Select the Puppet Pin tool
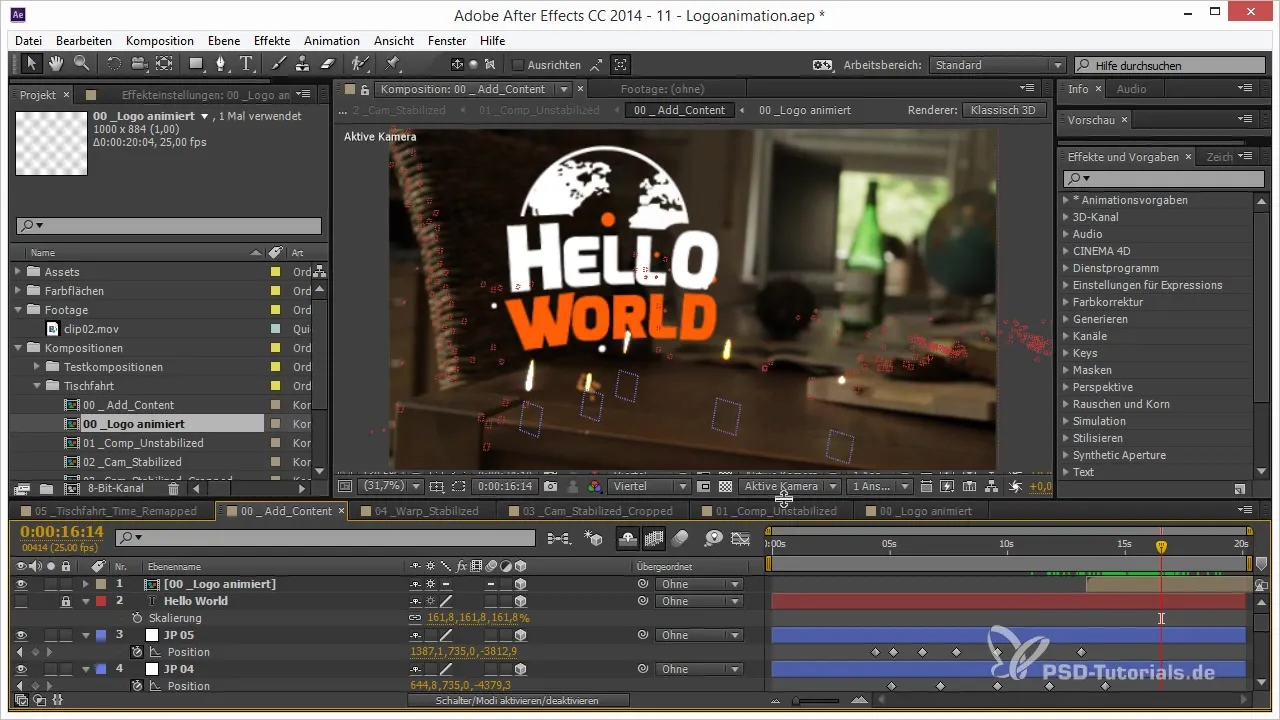Viewport: 1280px width, 720px height. click(392, 64)
